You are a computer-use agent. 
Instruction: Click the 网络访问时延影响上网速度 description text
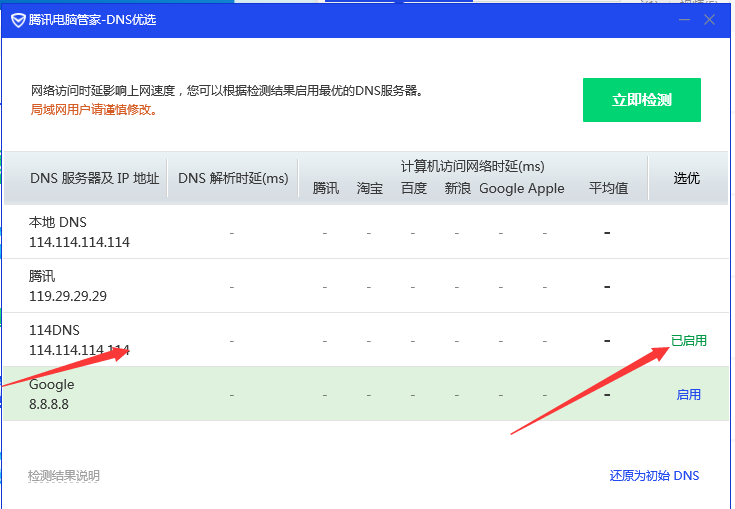(227, 90)
